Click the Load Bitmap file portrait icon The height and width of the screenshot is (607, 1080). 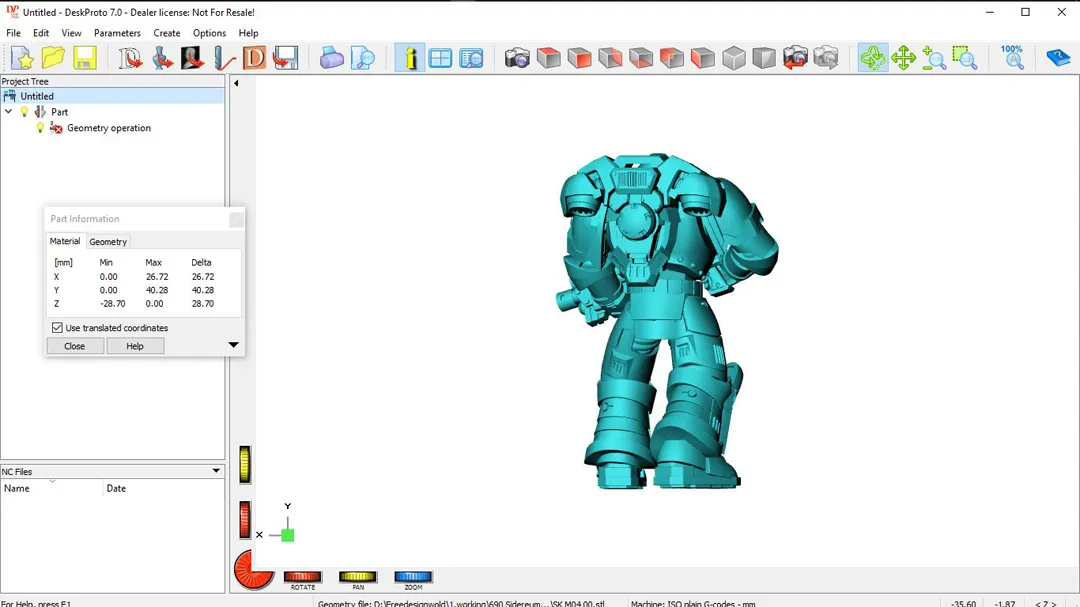pyautogui.click(x=193, y=58)
